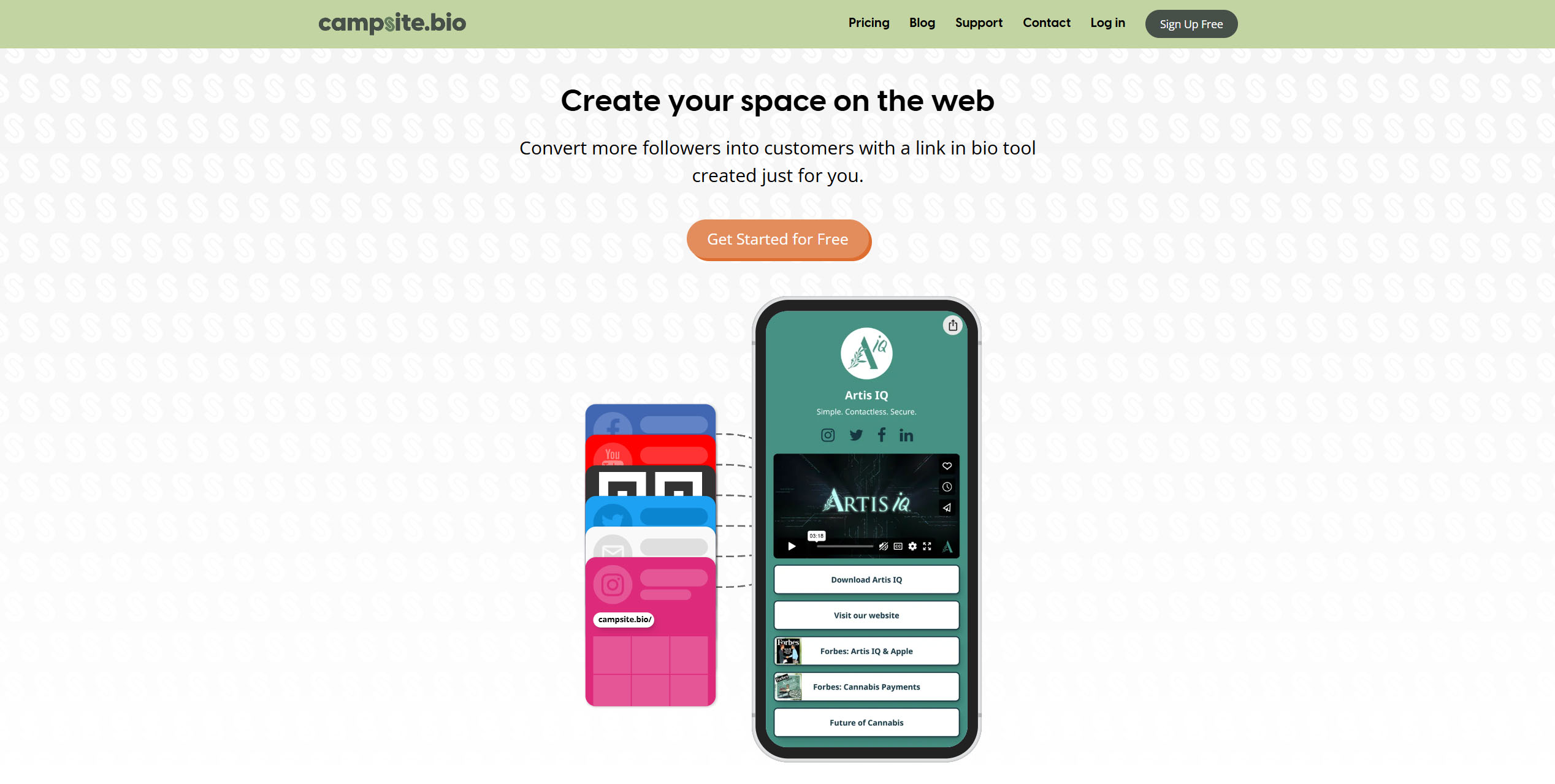Click the LinkedIn icon under Artis IQ
The image size is (1555, 784).
pyautogui.click(x=906, y=435)
